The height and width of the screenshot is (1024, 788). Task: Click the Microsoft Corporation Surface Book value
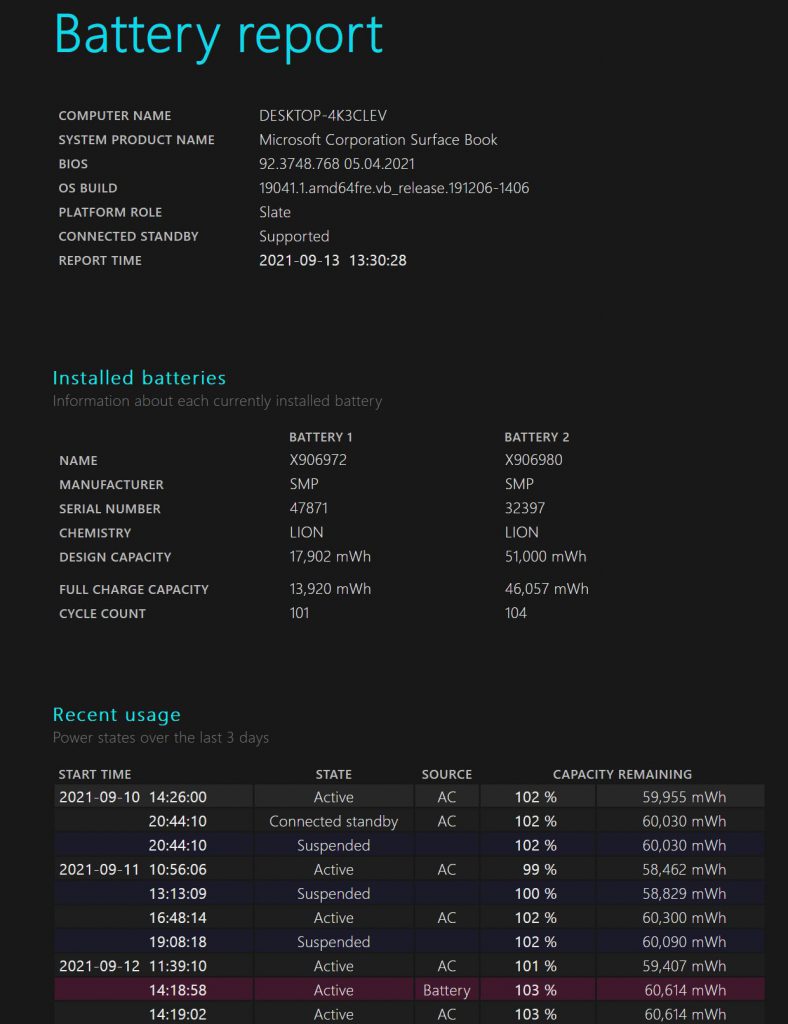tap(378, 140)
